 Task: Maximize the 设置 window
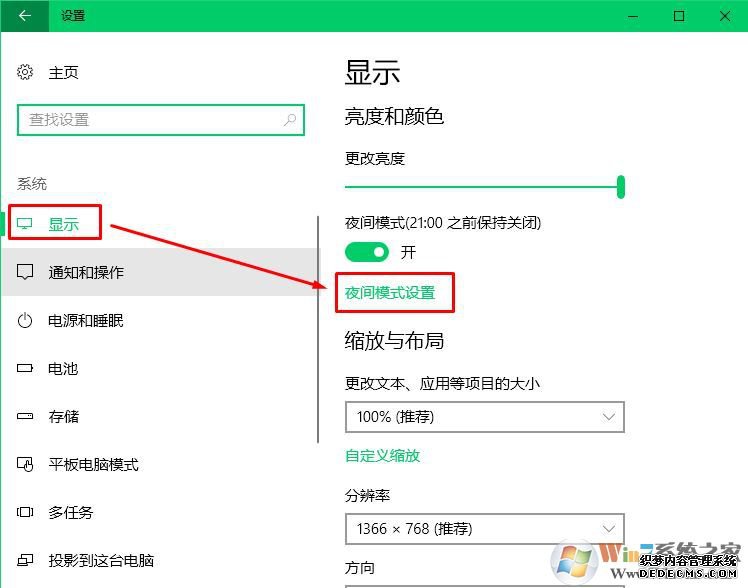tap(679, 16)
